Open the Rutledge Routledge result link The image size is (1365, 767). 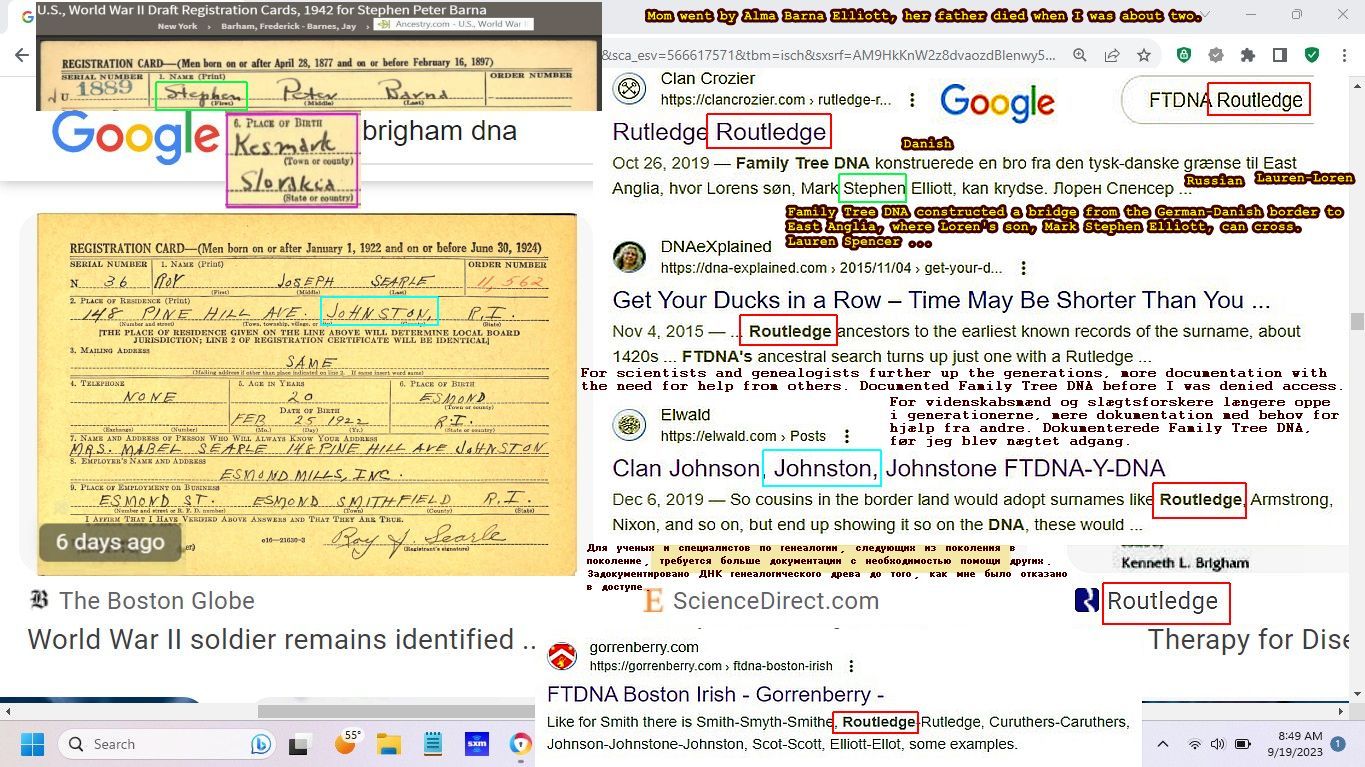click(x=720, y=132)
